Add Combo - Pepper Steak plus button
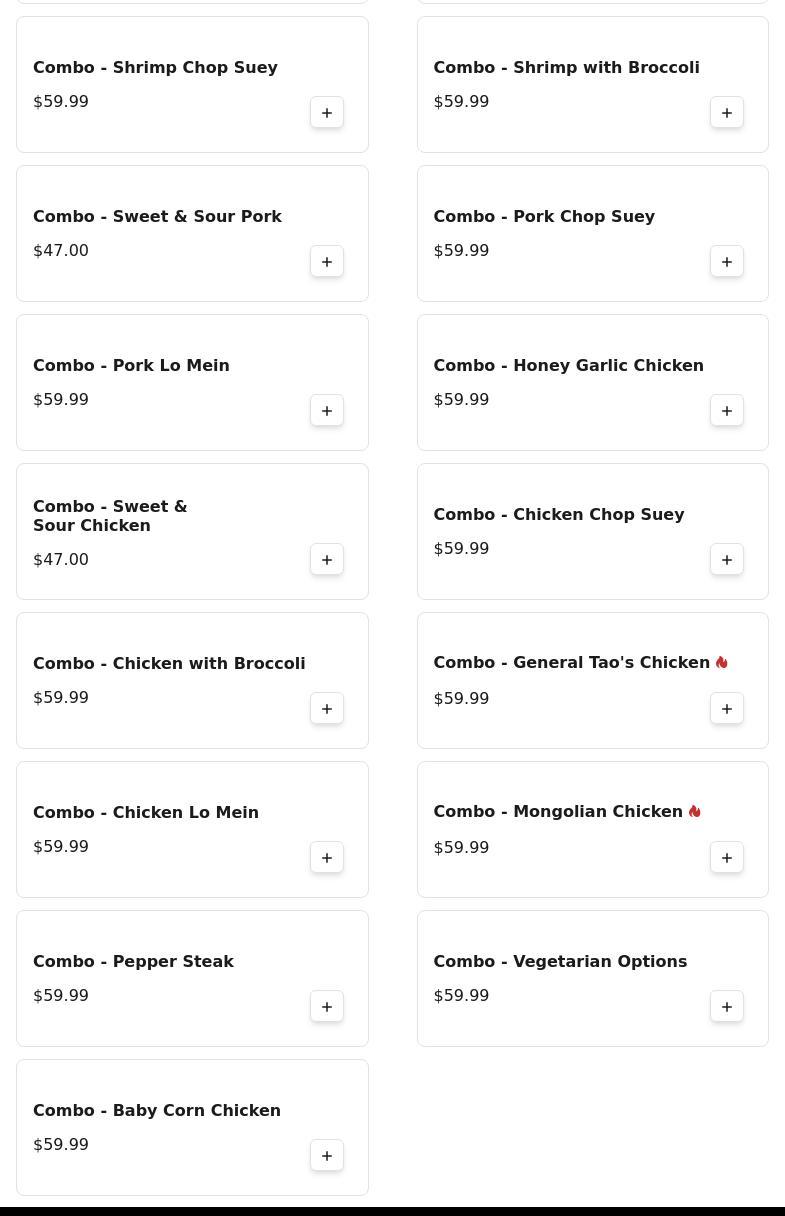Screen dimensions: 785x1216 327,1007
